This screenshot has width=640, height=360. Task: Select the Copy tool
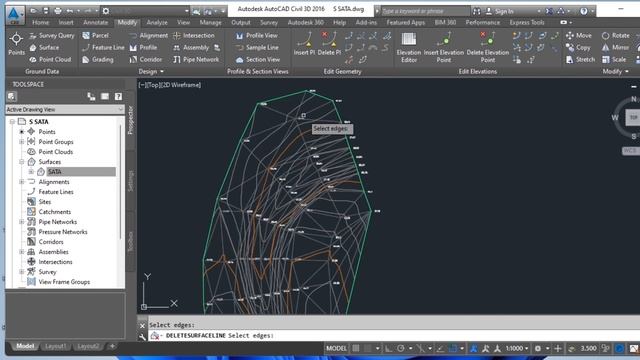point(578,48)
